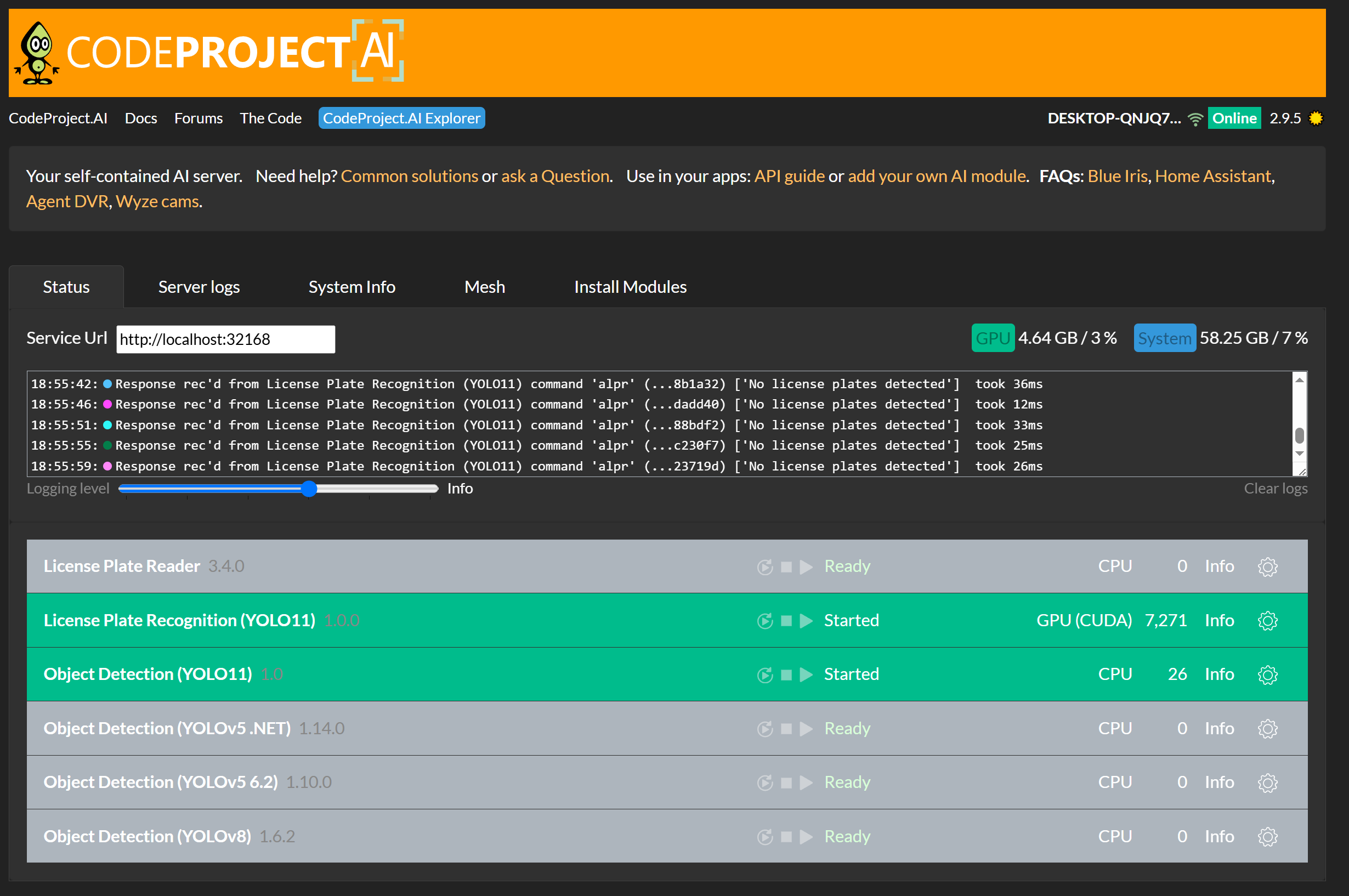Viewport: 1349px width, 896px height.
Task: Stop the License Plate Reader module
Action: 786,567
